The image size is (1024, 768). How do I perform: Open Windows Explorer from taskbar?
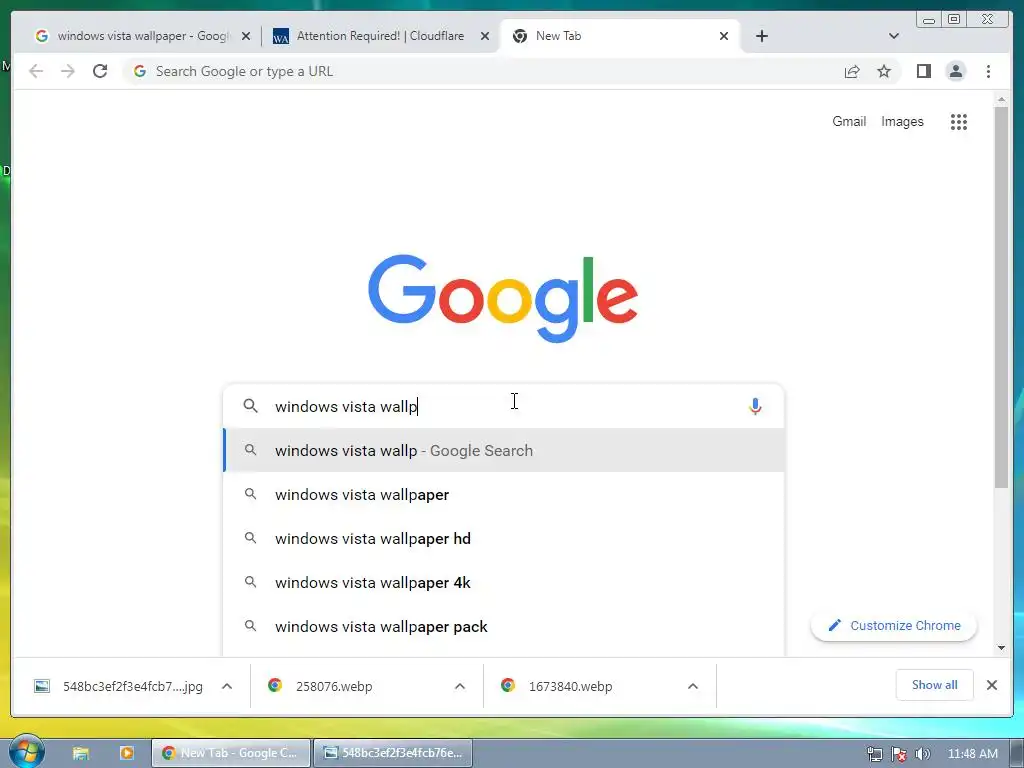(x=80, y=753)
